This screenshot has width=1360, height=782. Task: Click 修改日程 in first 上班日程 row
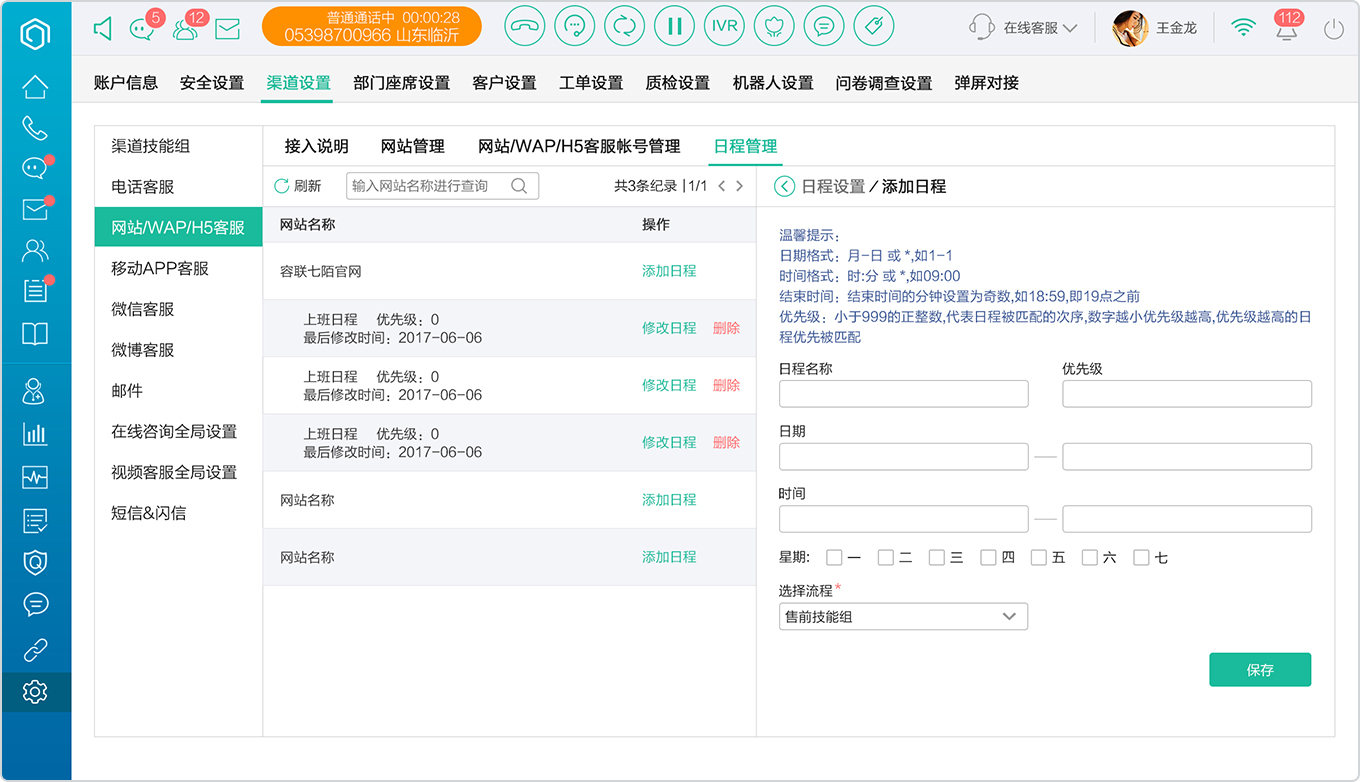coord(669,328)
